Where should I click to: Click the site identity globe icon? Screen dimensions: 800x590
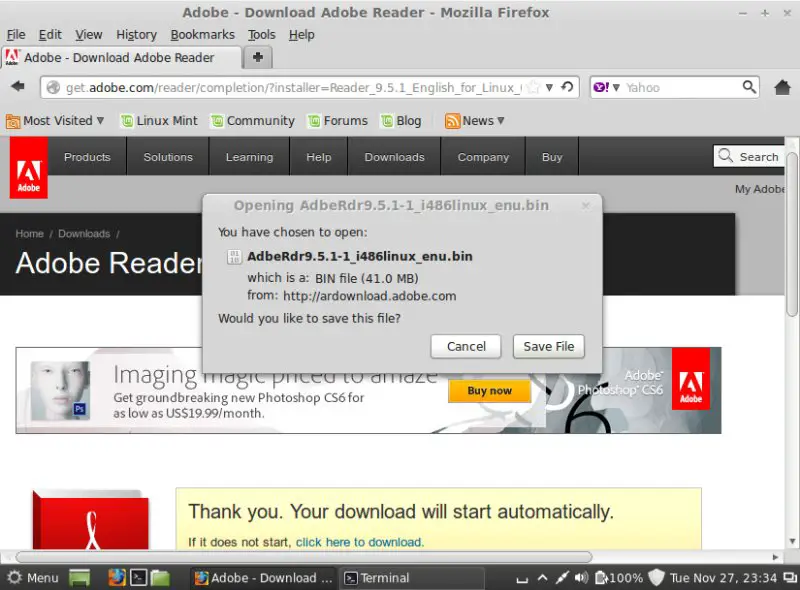point(53,88)
